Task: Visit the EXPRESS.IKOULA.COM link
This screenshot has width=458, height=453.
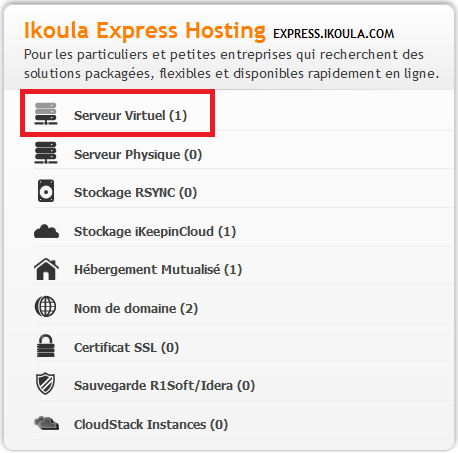Action: click(334, 34)
